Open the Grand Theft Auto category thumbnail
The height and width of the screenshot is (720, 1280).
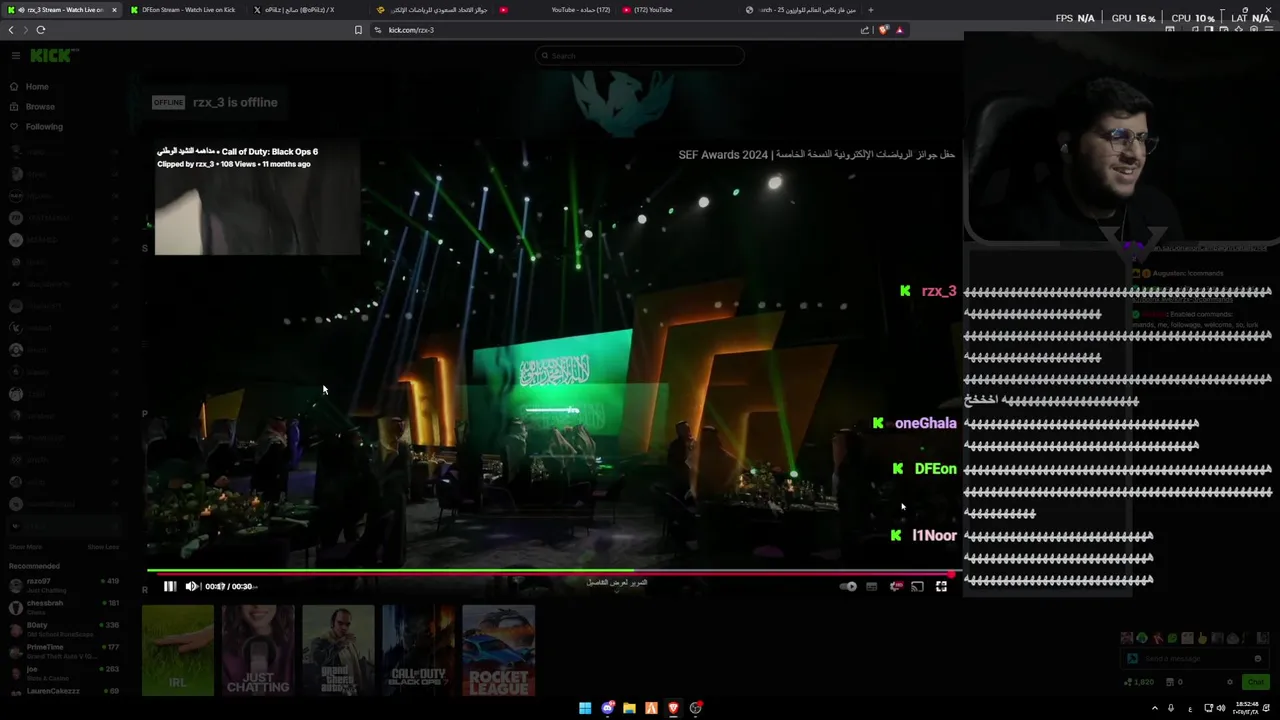point(338,651)
